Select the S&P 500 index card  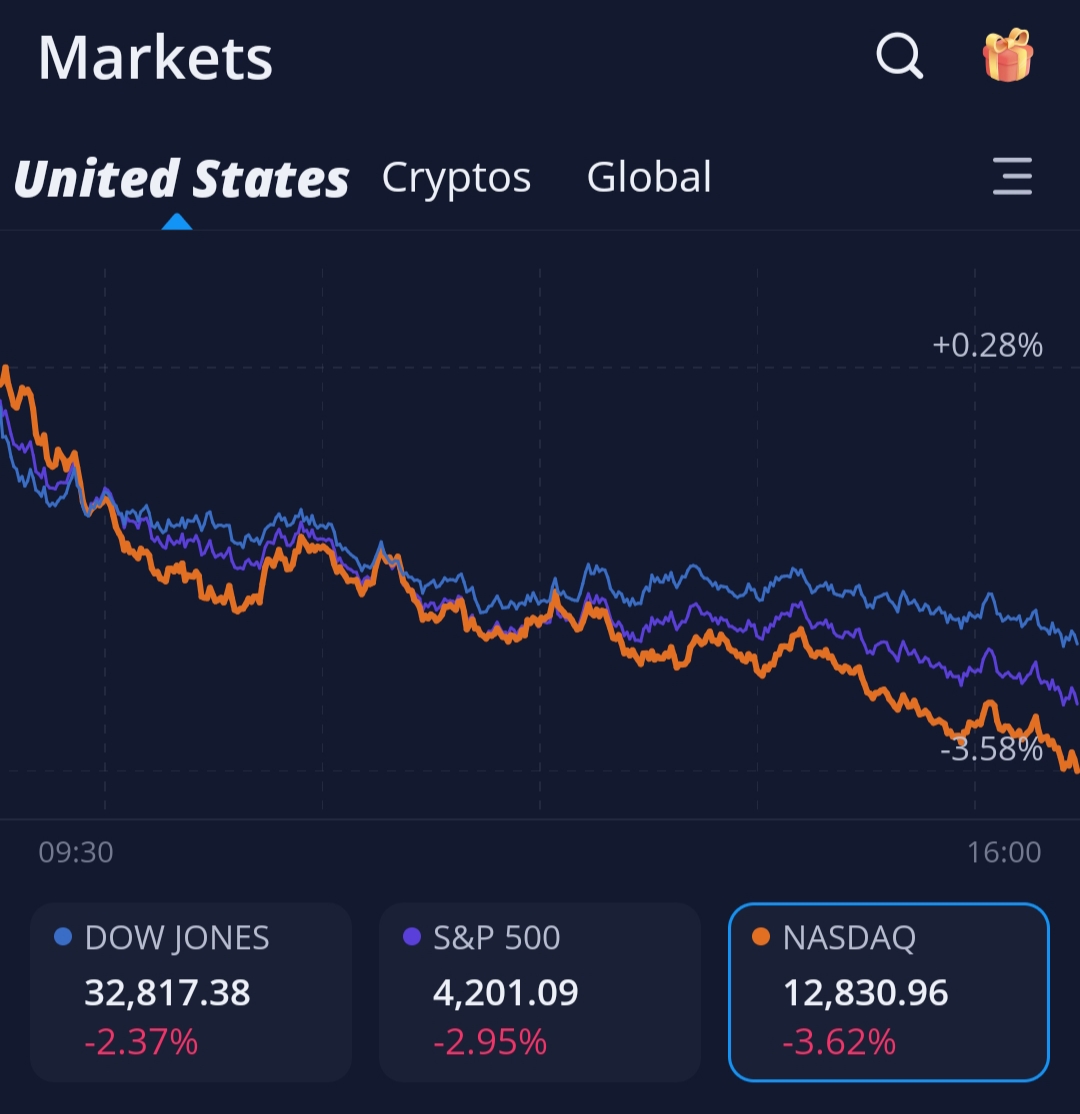coord(539,991)
